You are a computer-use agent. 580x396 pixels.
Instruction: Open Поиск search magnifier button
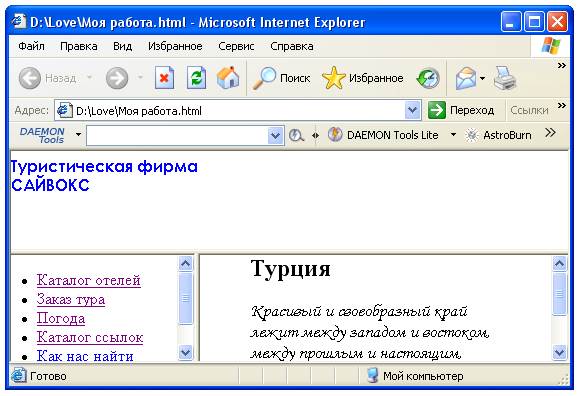click(x=281, y=78)
